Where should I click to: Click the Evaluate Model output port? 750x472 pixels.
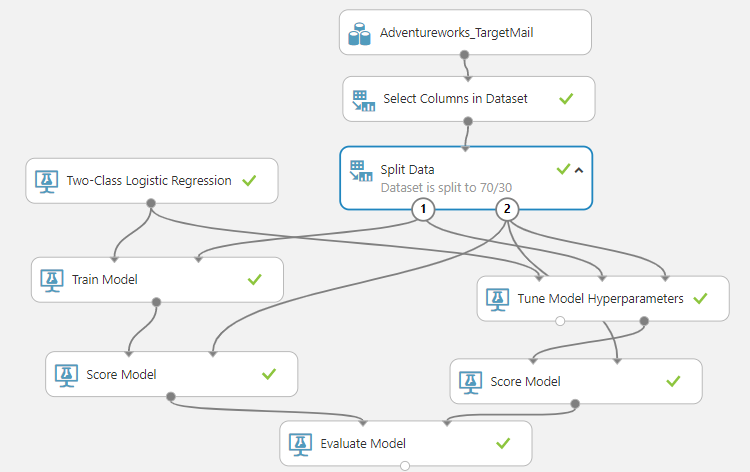[405, 466]
